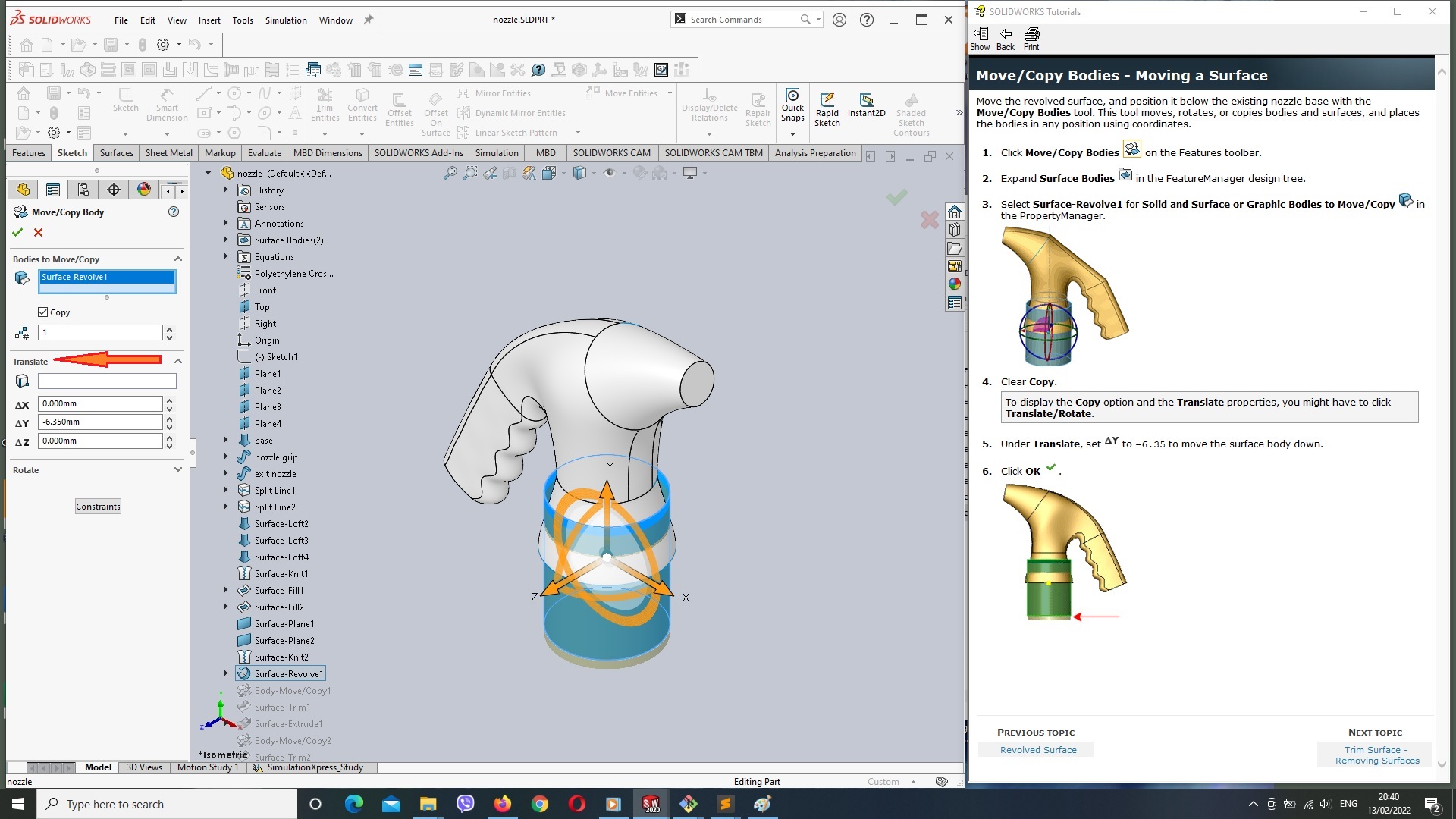Screen dimensions: 1456x819
Task: Click Instant2D tool
Action: coord(866,105)
